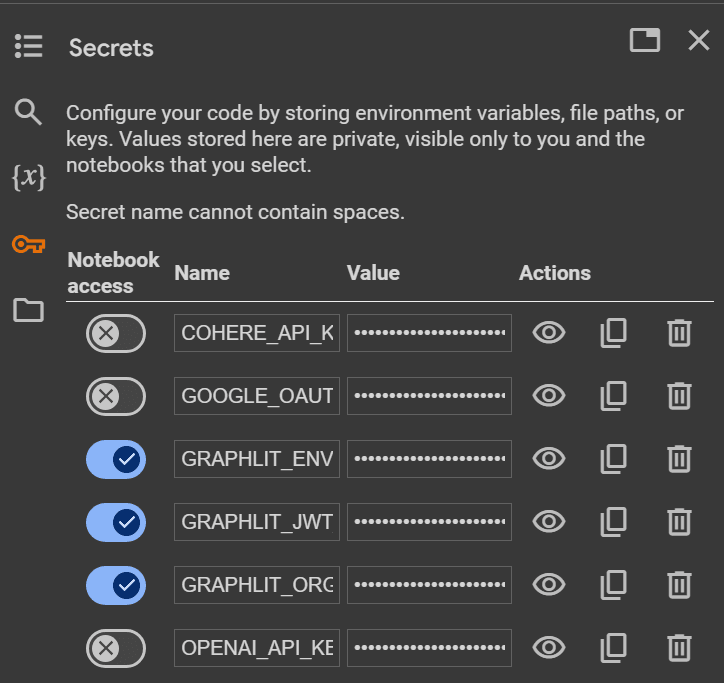Delete the OPENAI_API_KEY secret

(x=679, y=648)
